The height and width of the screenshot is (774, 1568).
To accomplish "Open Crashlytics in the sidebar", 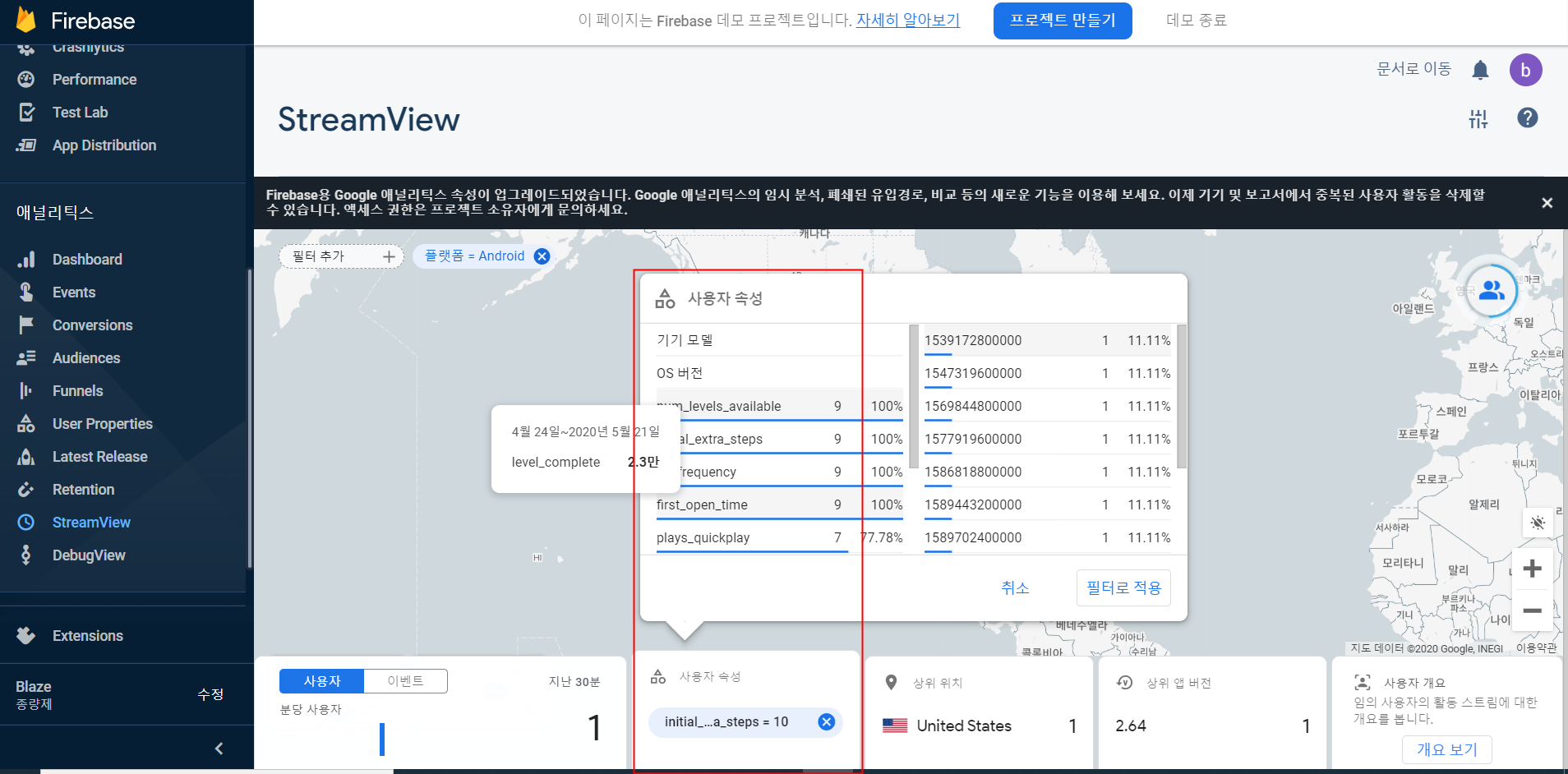I will (88, 49).
